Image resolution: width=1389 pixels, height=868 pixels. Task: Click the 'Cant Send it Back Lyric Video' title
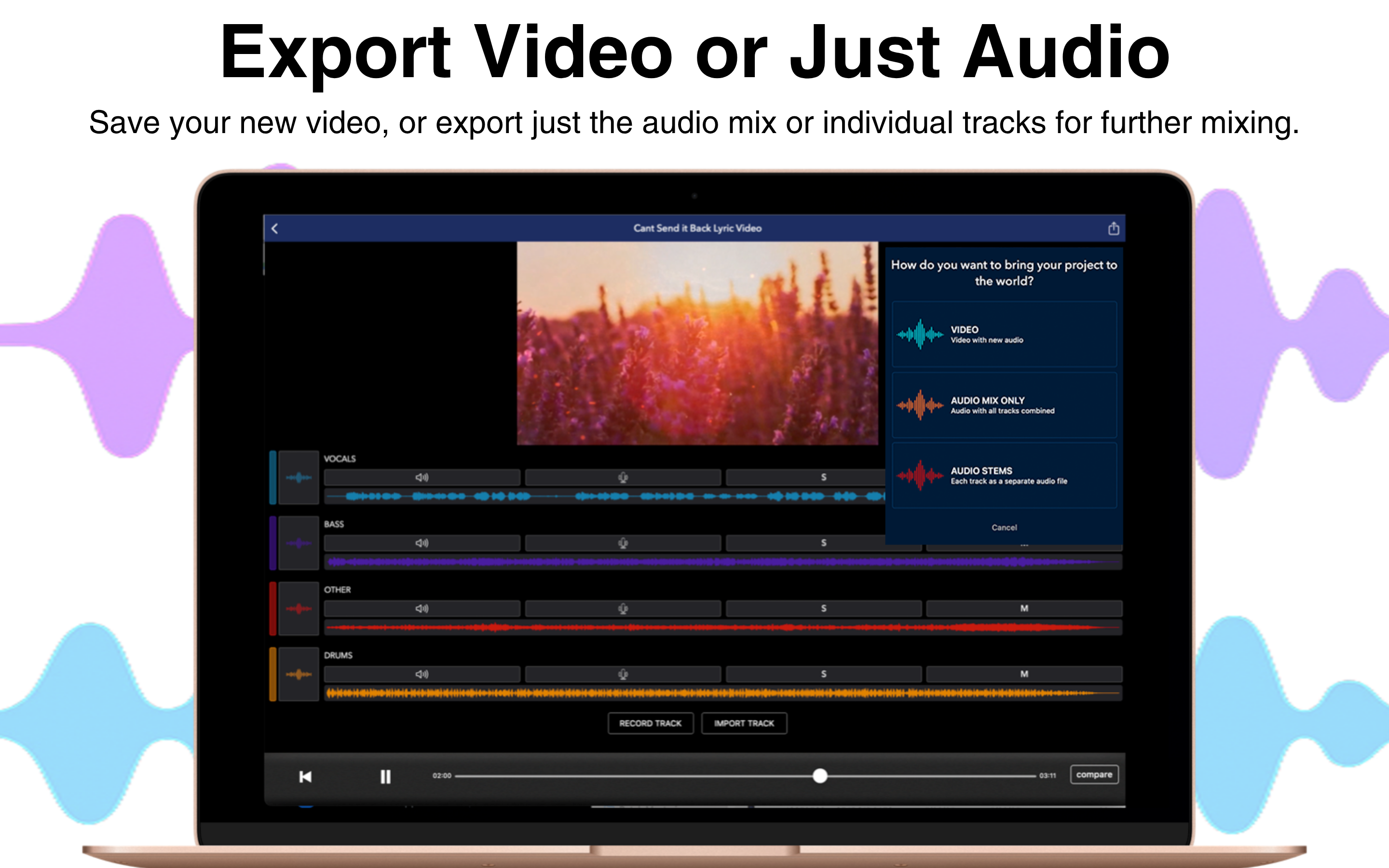[x=697, y=229]
